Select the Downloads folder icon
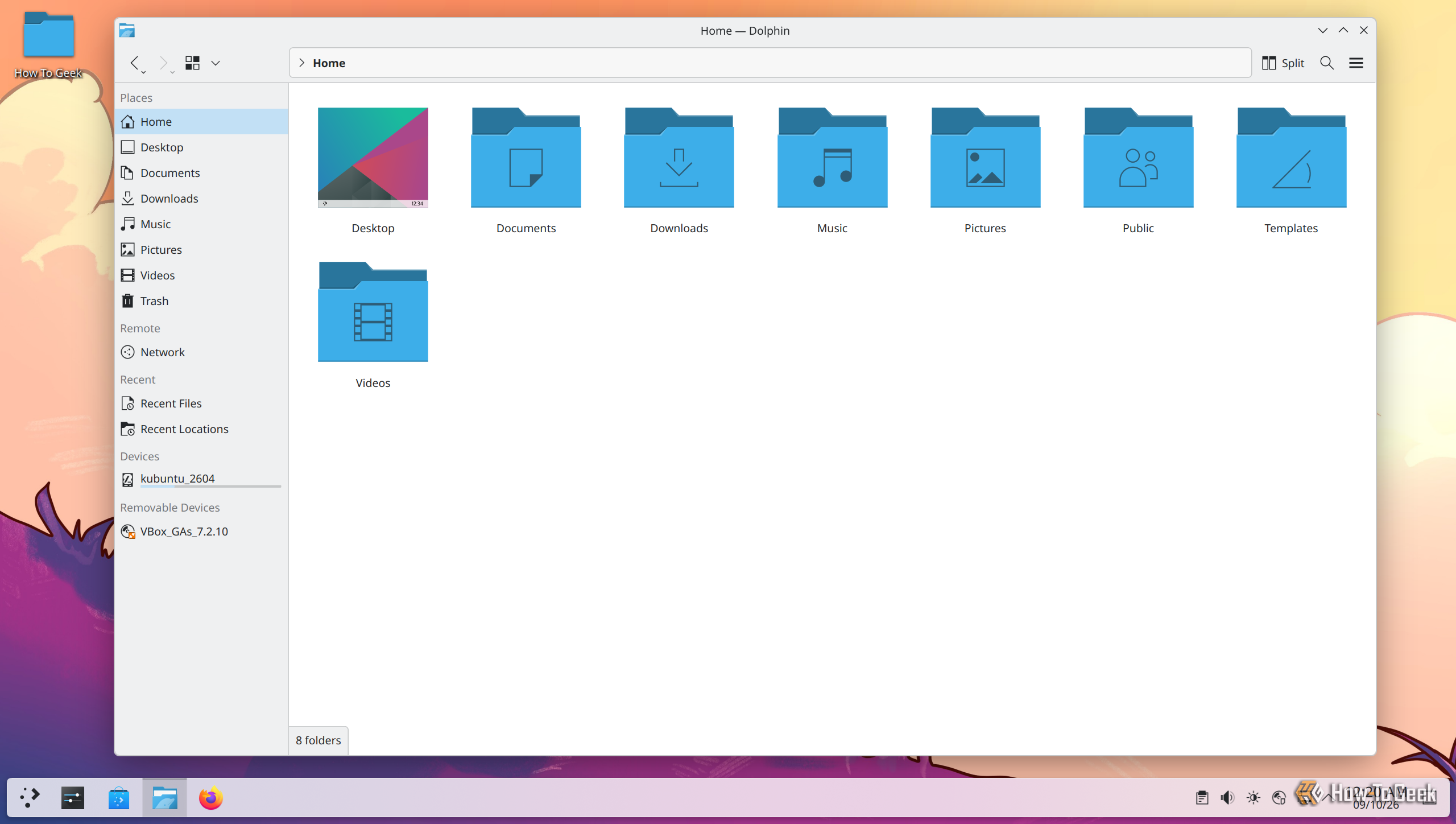The width and height of the screenshot is (1456, 824). click(679, 158)
